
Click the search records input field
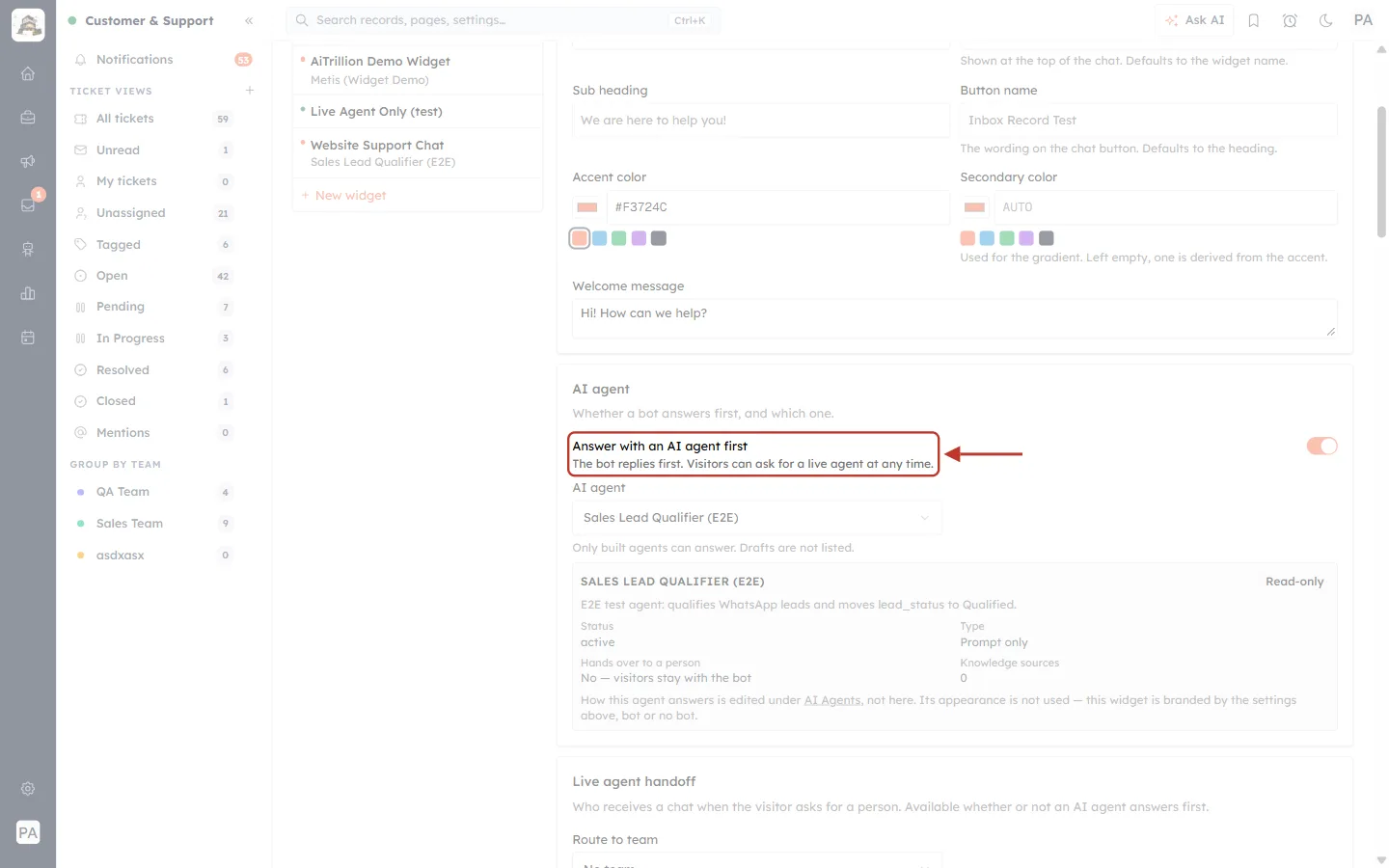(503, 20)
